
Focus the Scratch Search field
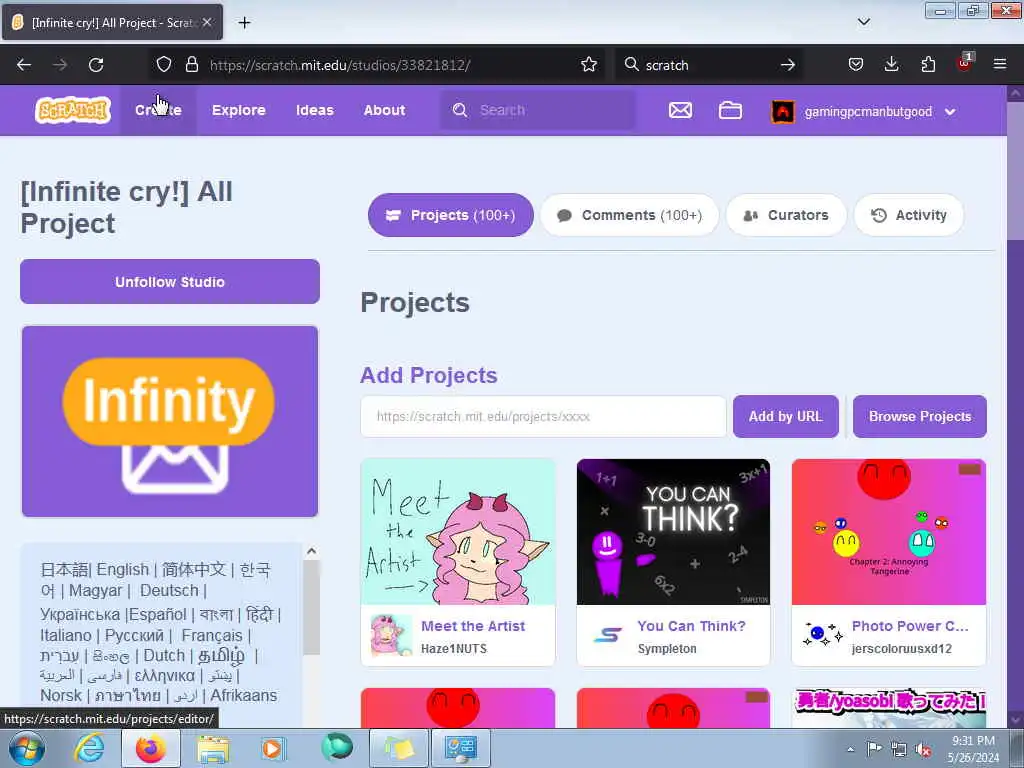(537, 110)
